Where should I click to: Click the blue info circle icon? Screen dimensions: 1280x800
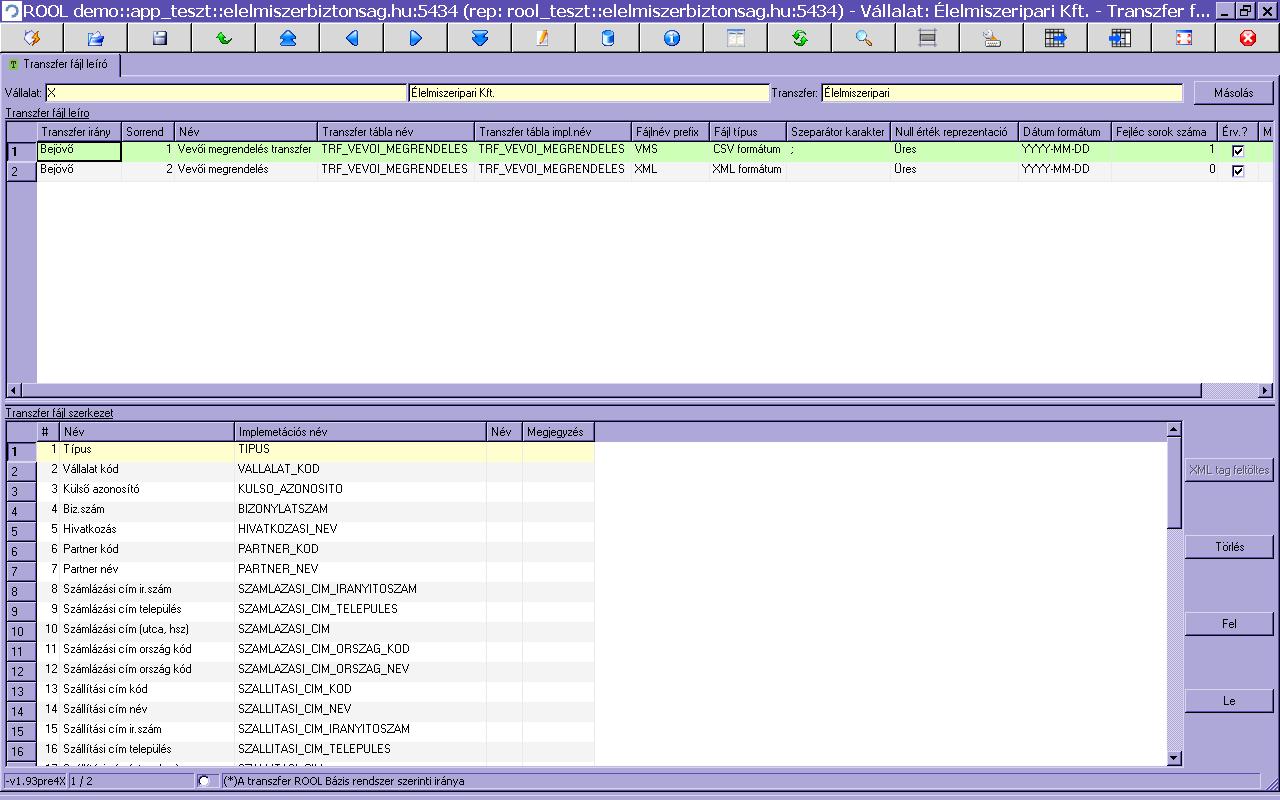[x=671, y=38]
